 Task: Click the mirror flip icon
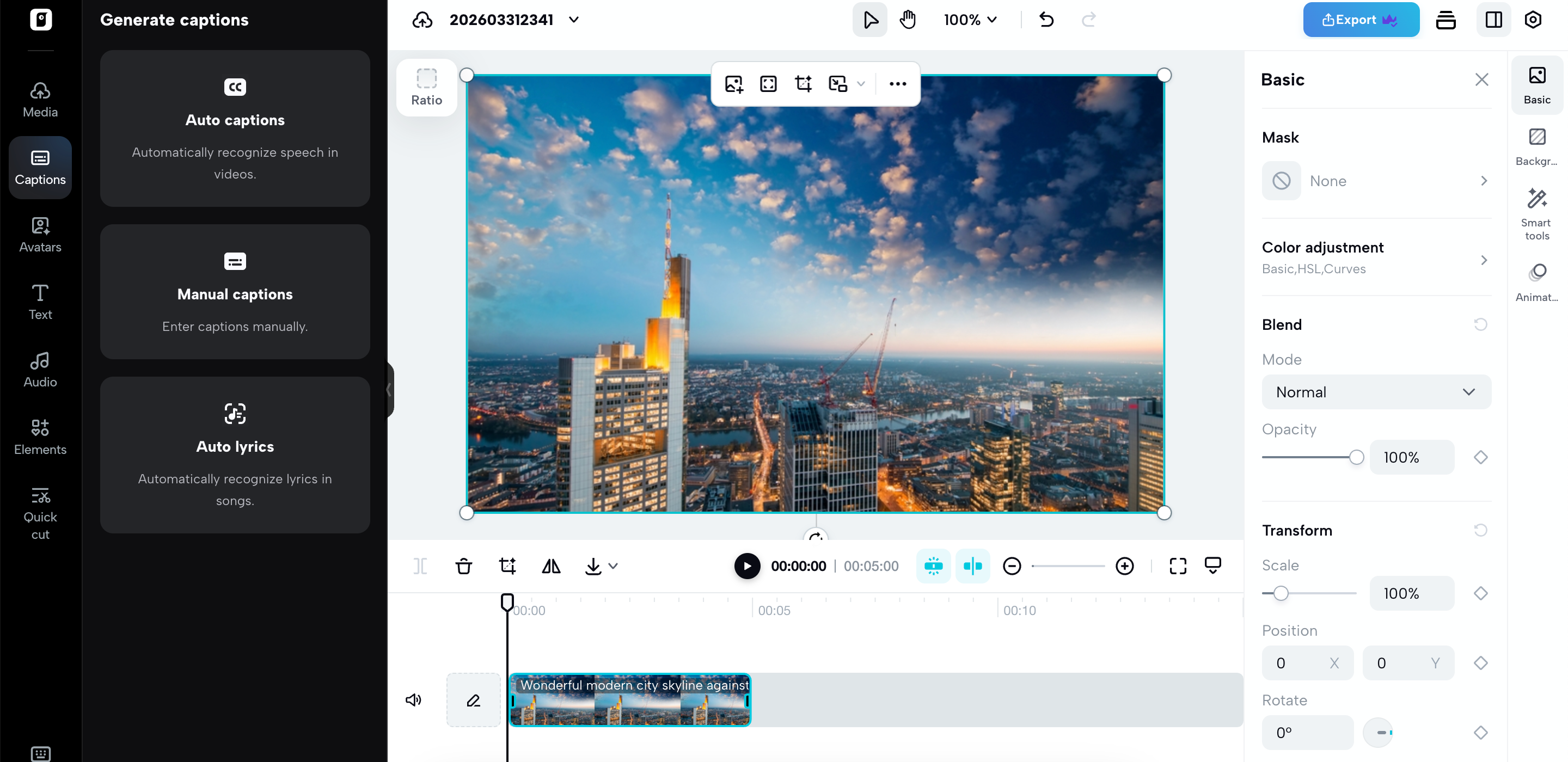coord(551,566)
